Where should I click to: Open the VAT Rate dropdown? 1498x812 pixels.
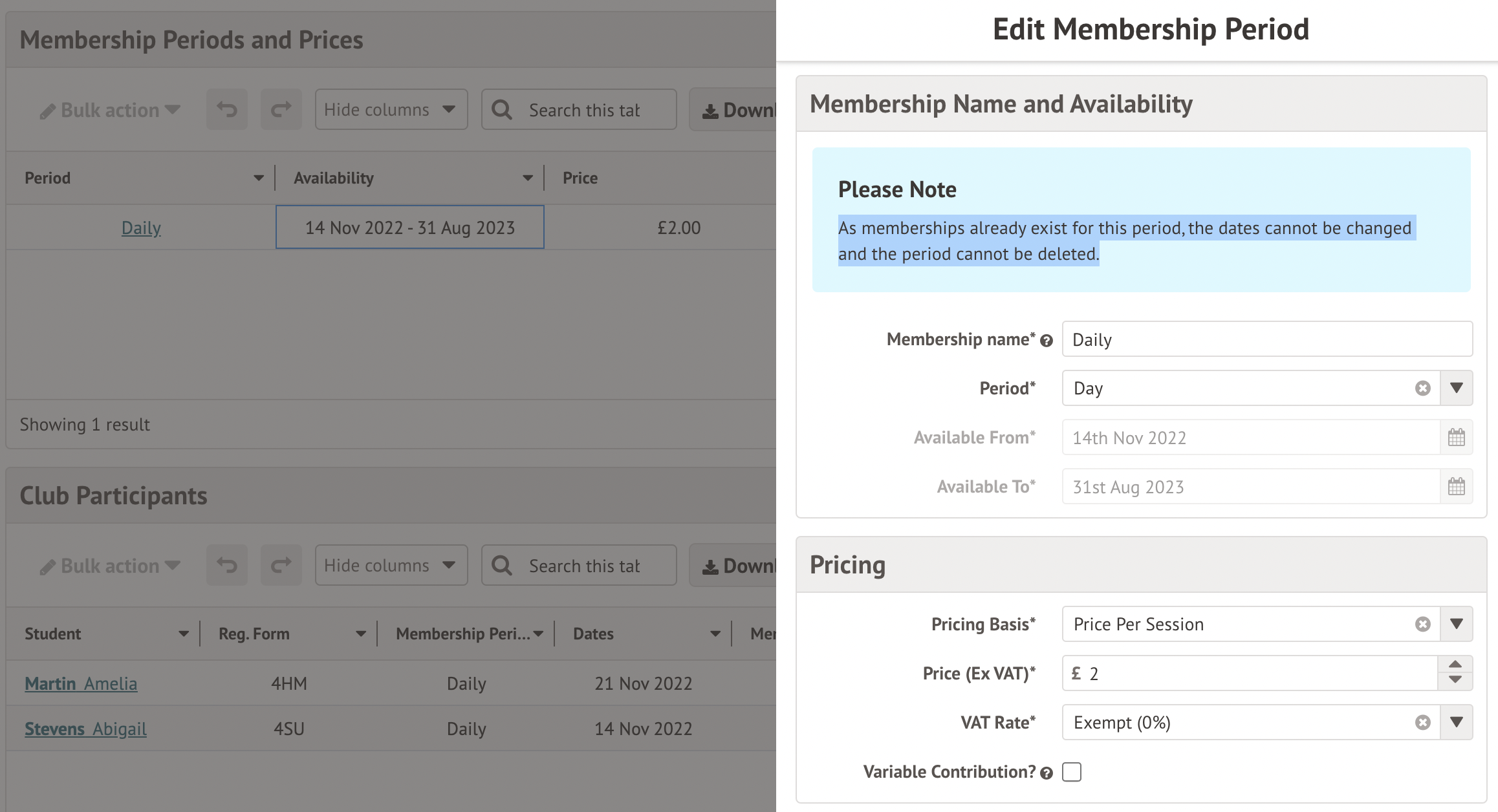coord(1456,723)
